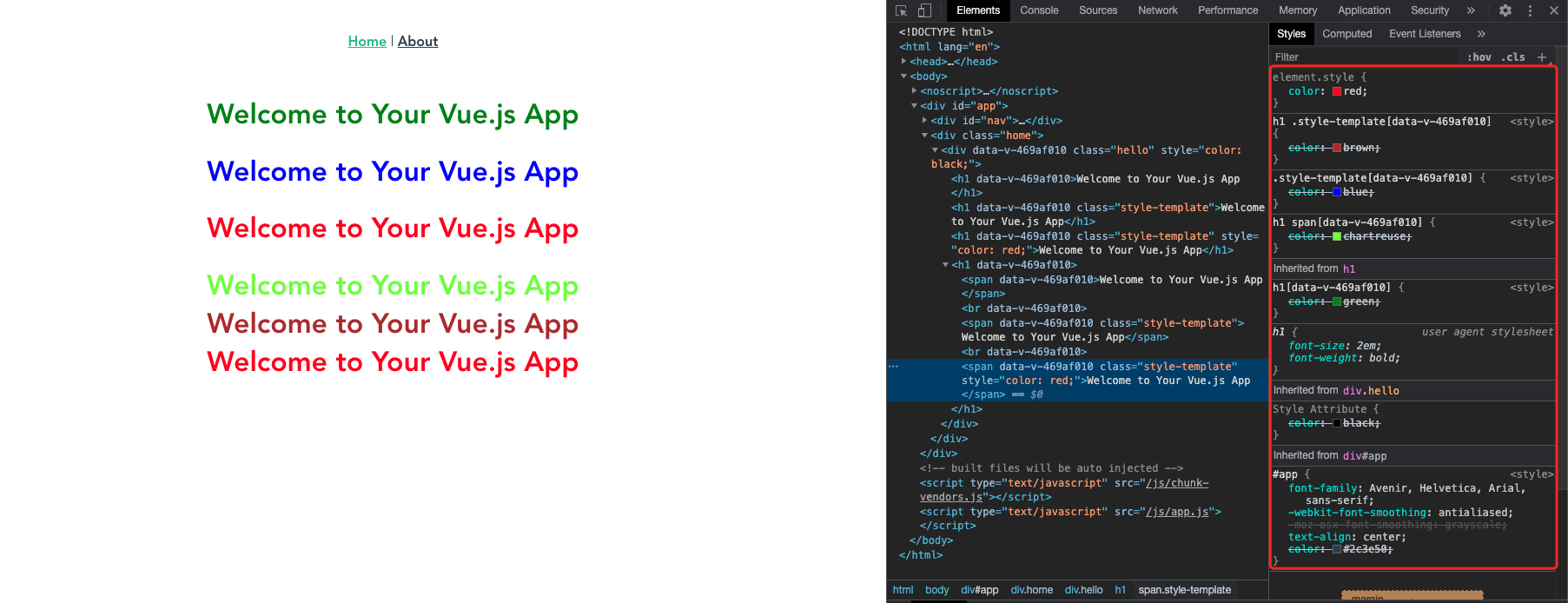Open the js/chunk-vendors.js script link
The image size is (1568, 603).
[1064, 490]
